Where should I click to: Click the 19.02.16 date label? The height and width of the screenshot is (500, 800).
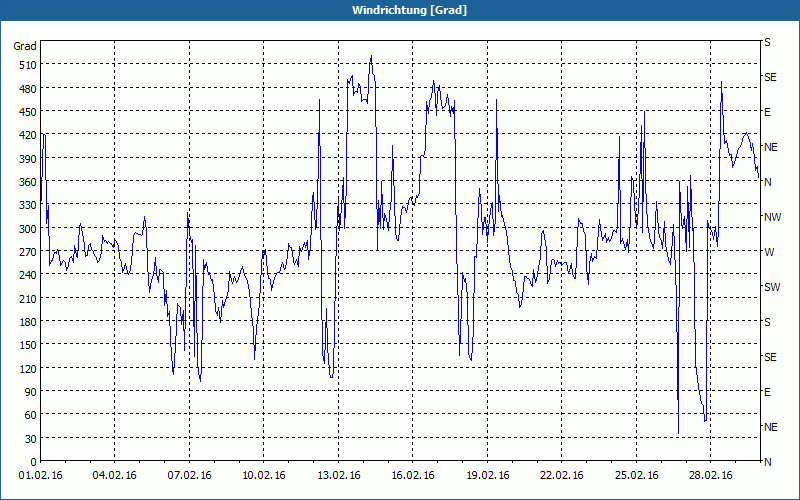pyautogui.click(x=487, y=476)
